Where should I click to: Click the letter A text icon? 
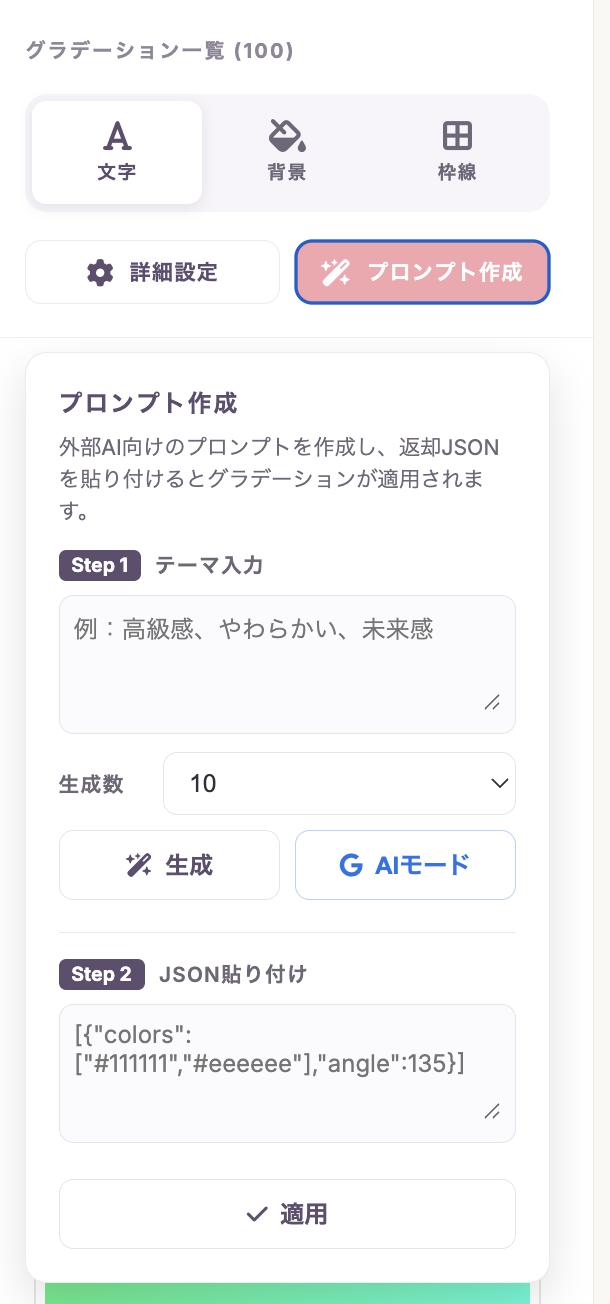[117, 136]
